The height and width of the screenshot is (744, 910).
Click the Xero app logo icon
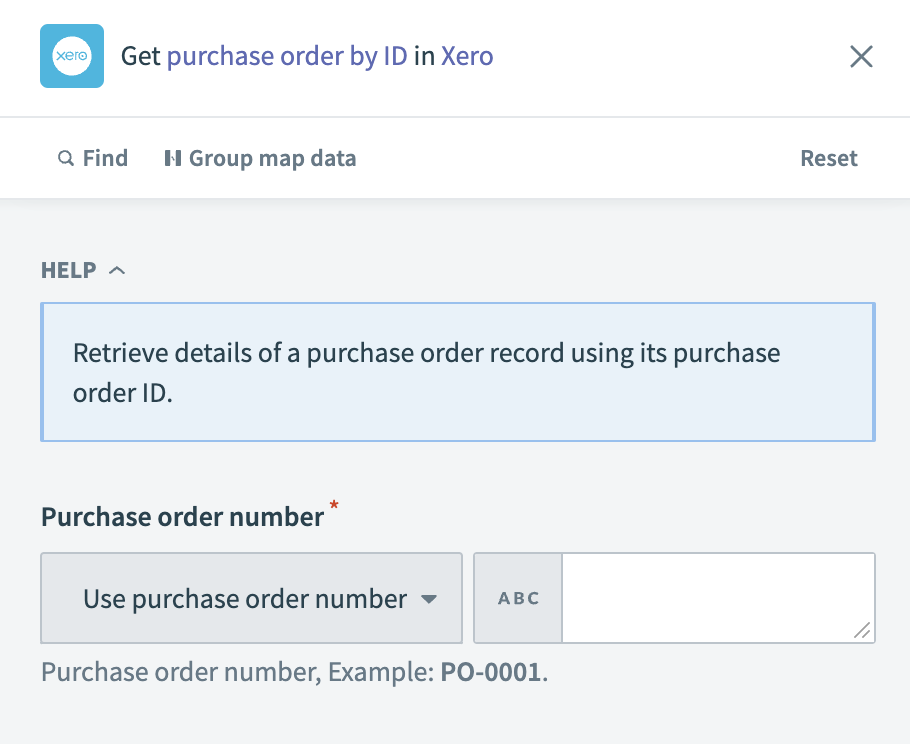[x=71, y=56]
